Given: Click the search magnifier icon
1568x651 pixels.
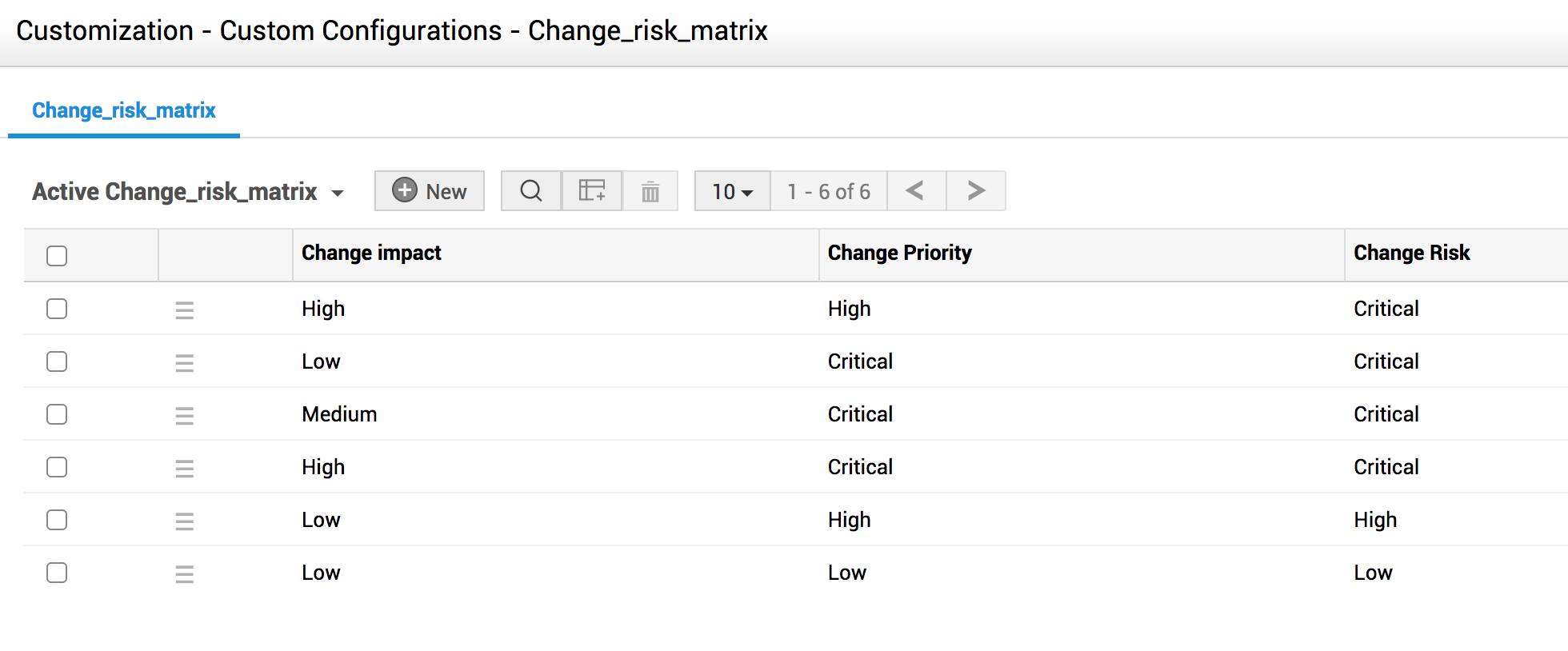Looking at the screenshot, I should 531,191.
